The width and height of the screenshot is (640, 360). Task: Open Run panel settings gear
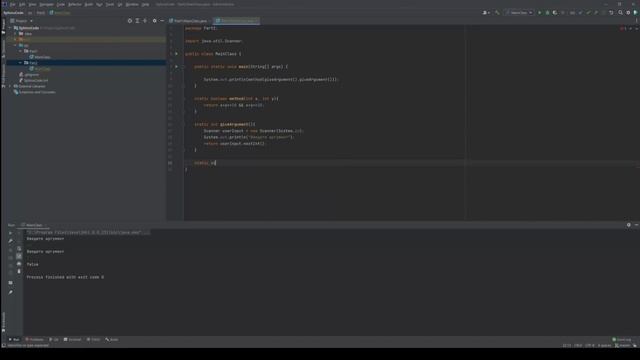click(x=629, y=225)
